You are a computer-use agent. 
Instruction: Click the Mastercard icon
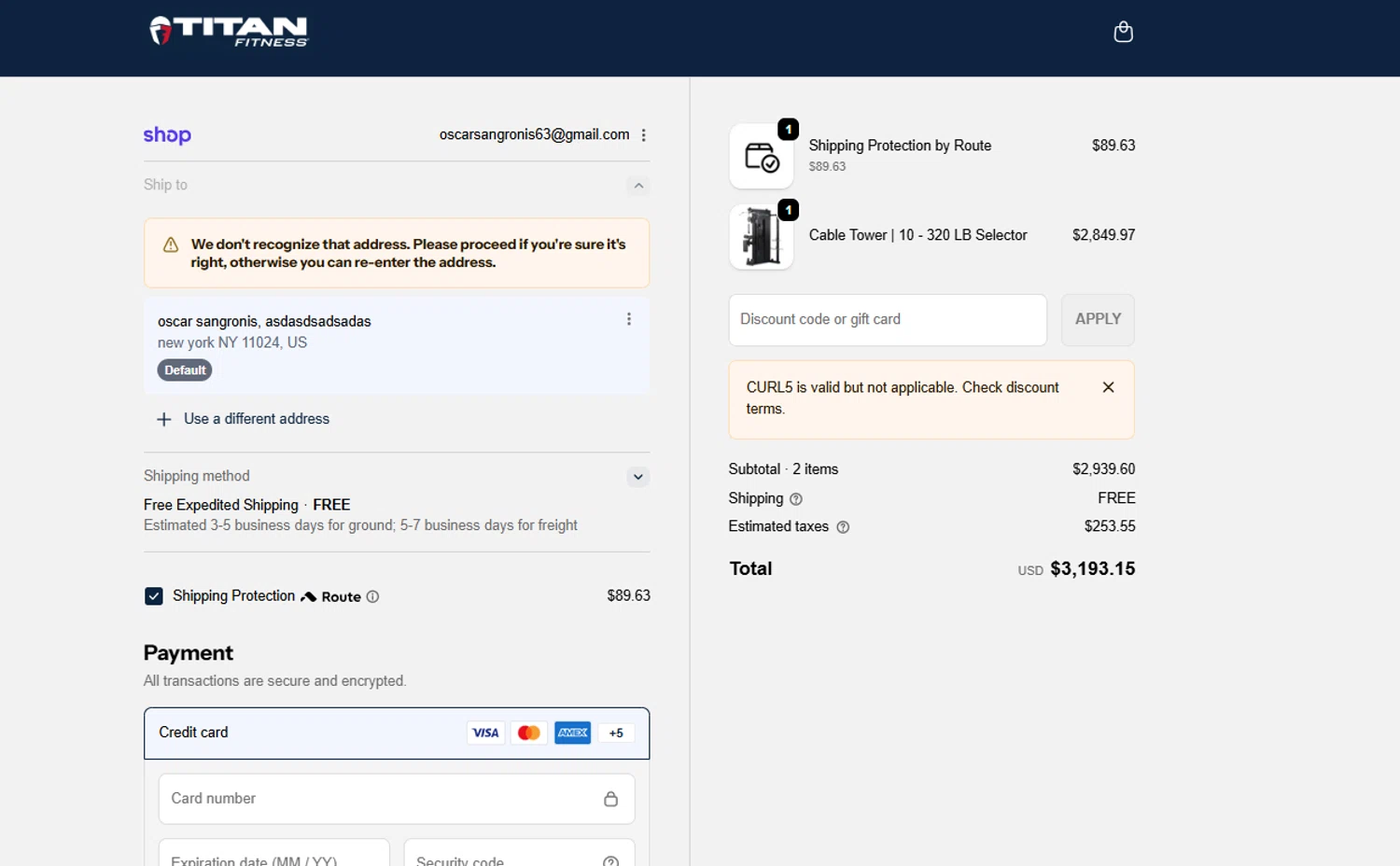(x=529, y=733)
